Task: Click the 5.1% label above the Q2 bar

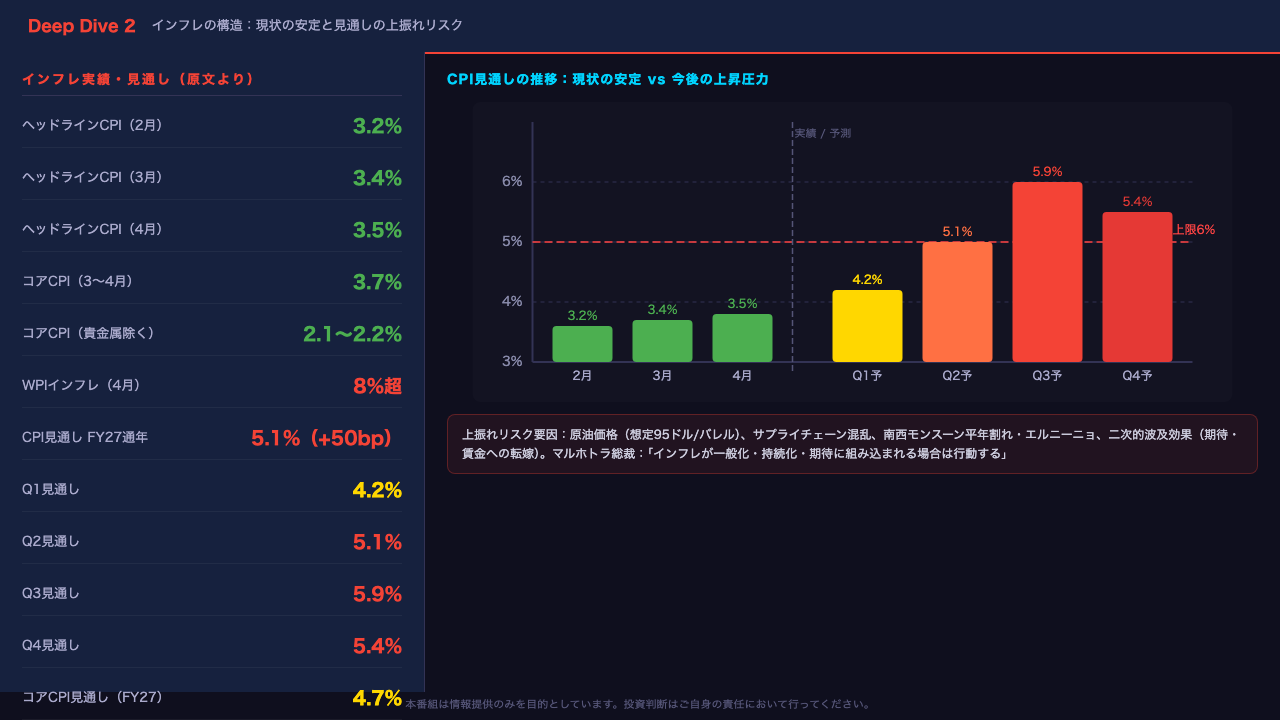Action: click(x=957, y=231)
